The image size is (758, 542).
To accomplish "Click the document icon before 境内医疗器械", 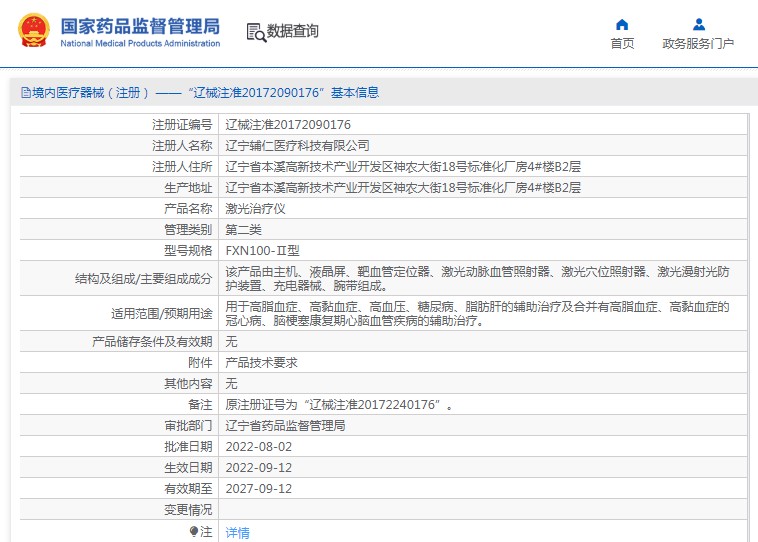I will click(x=25, y=93).
